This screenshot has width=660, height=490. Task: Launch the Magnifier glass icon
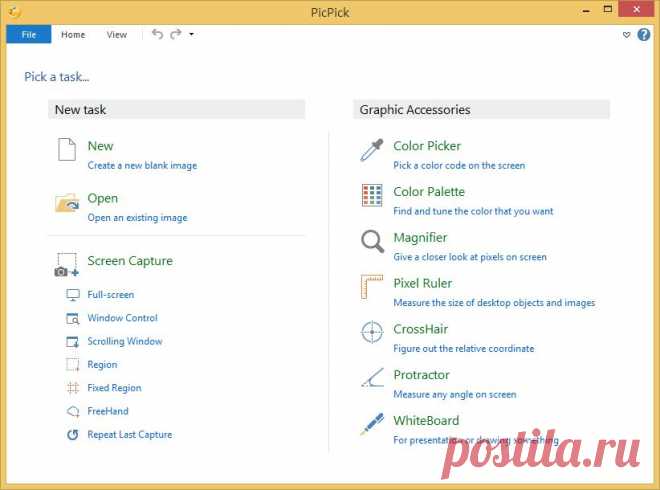(x=373, y=242)
